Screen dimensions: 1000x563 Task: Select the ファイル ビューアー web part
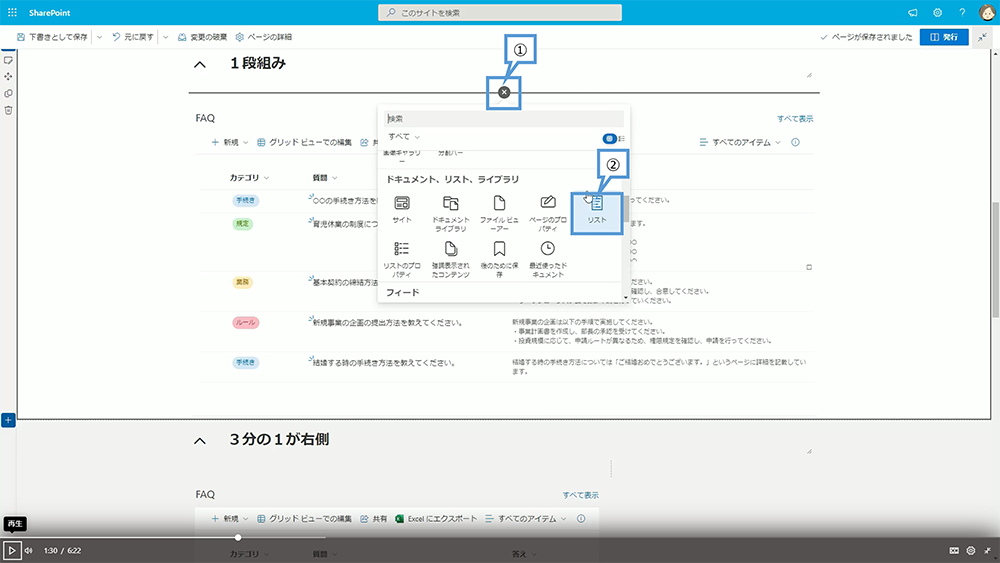click(x=499, y=213)
